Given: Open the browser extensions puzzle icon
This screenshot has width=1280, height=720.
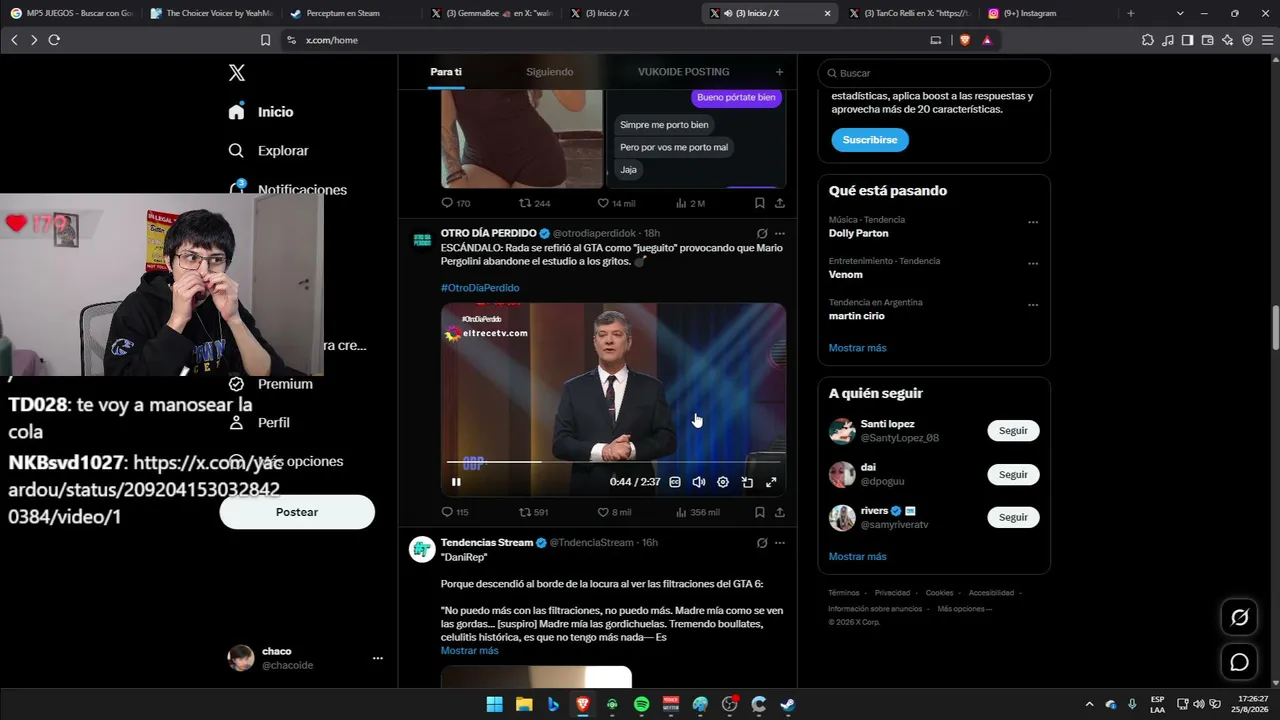Looking at the screenshot, I should (1147, 40).
